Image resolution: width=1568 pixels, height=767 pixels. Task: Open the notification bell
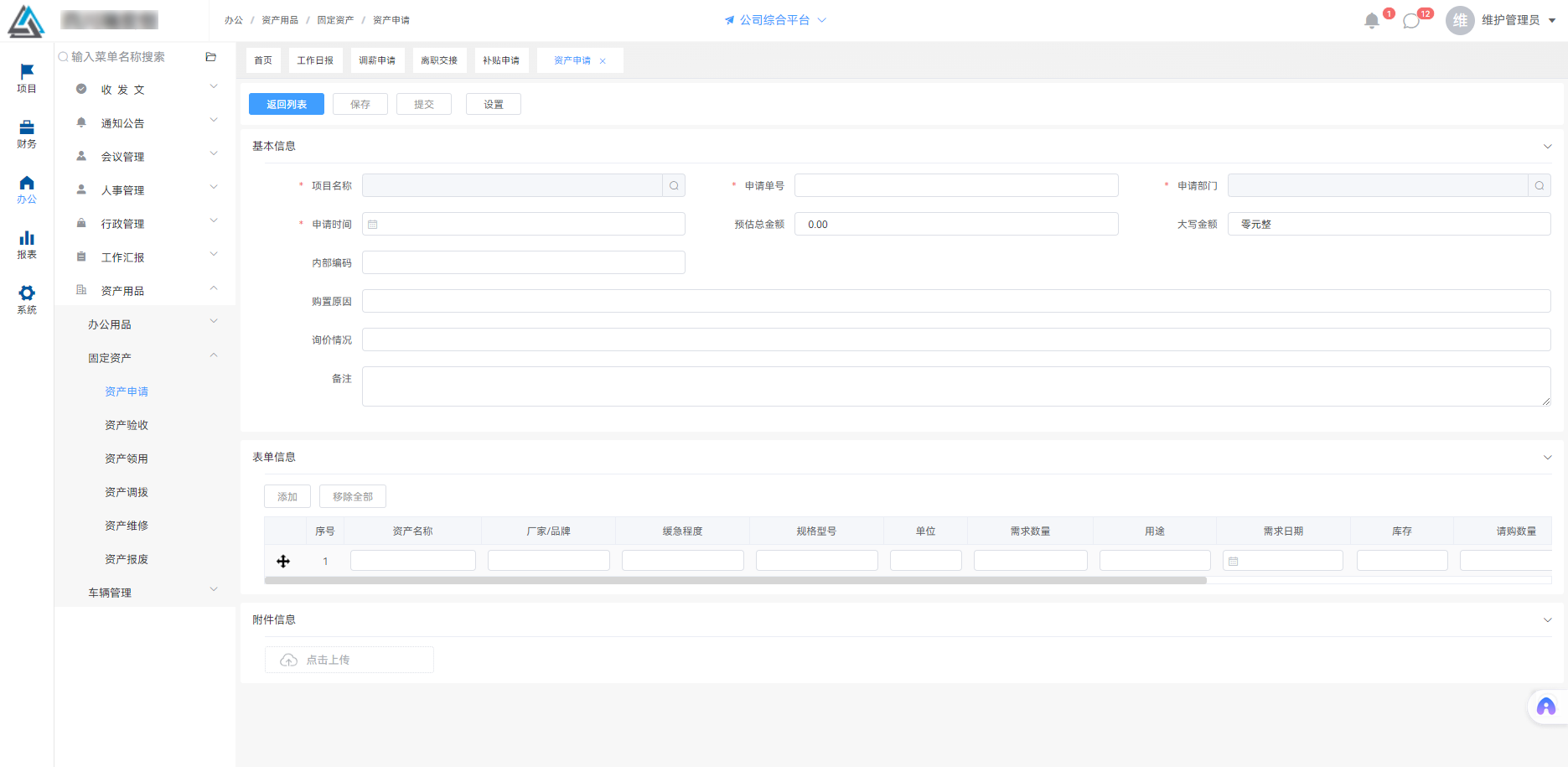1372,21
